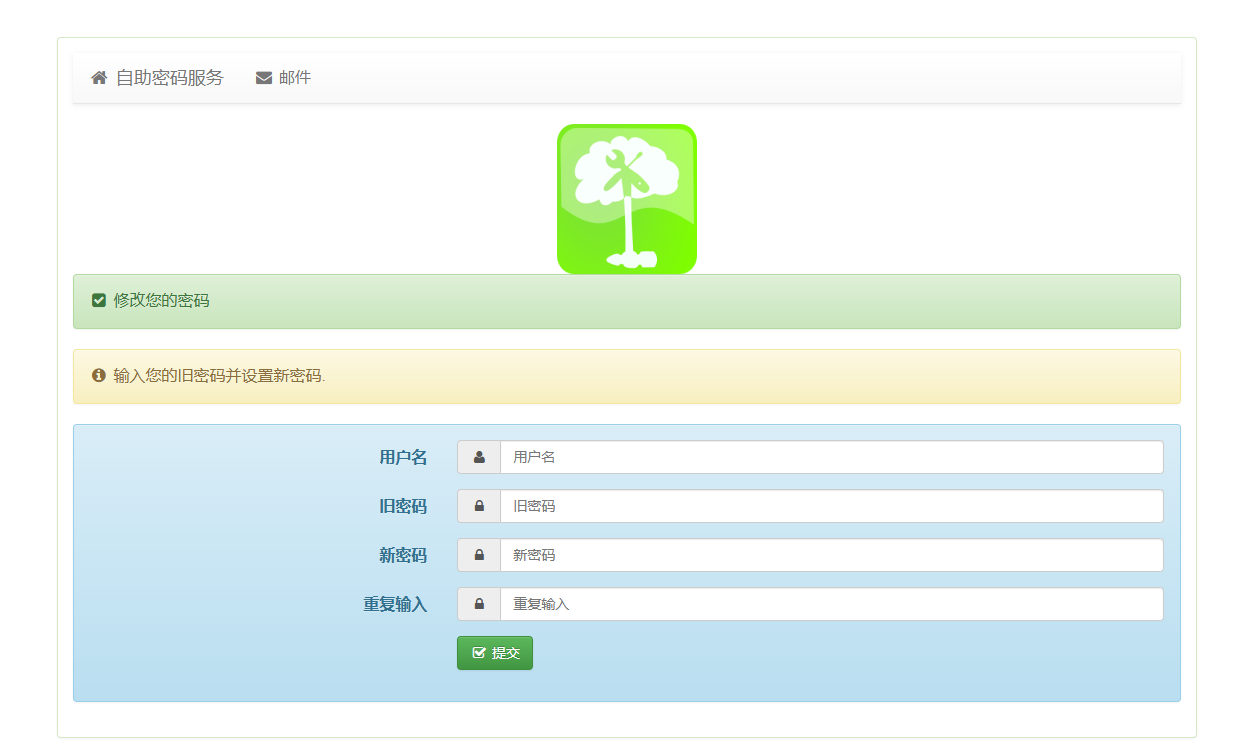Click the envelope icon beside 邮件

pos(264,78)
